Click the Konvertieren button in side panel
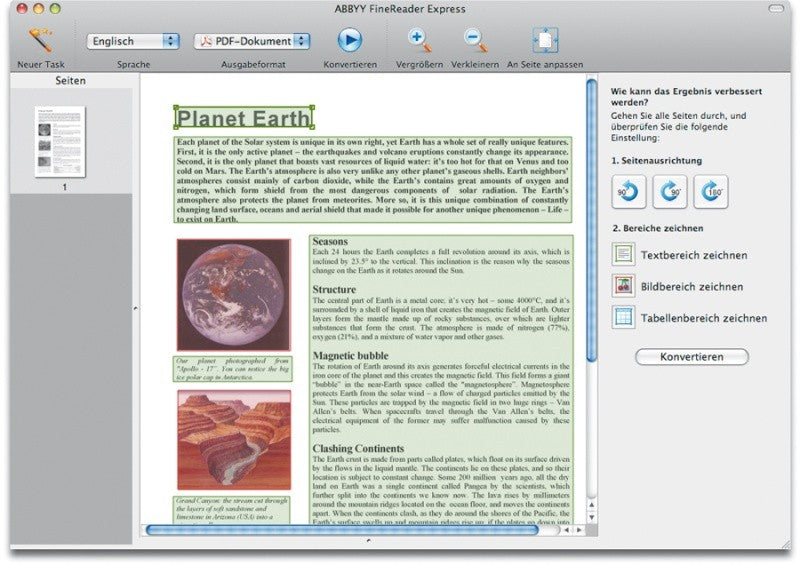Image resolution: width=800 pixels, height=565 pixels. [692, 357]
